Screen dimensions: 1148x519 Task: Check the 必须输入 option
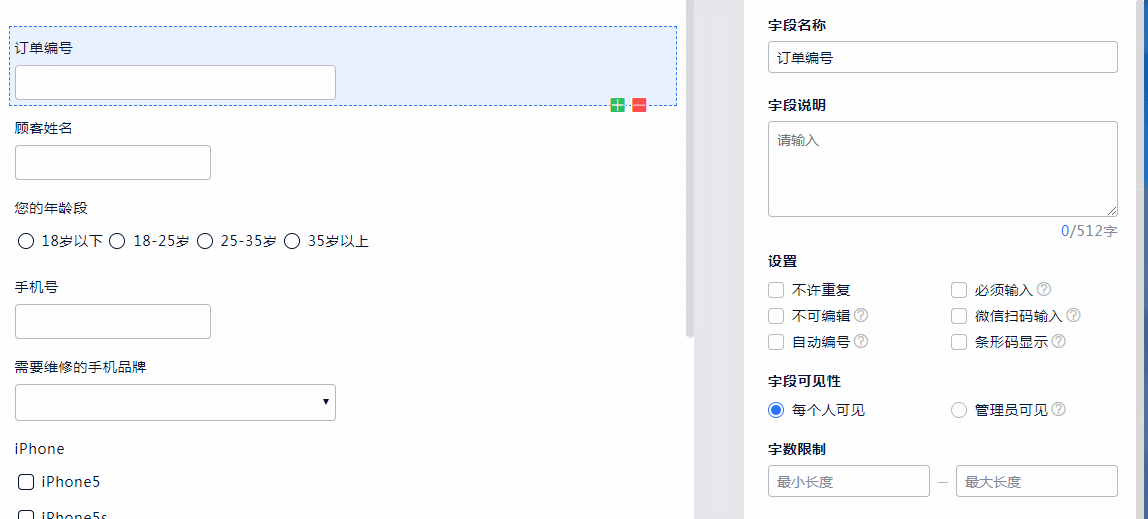(959, 290)
